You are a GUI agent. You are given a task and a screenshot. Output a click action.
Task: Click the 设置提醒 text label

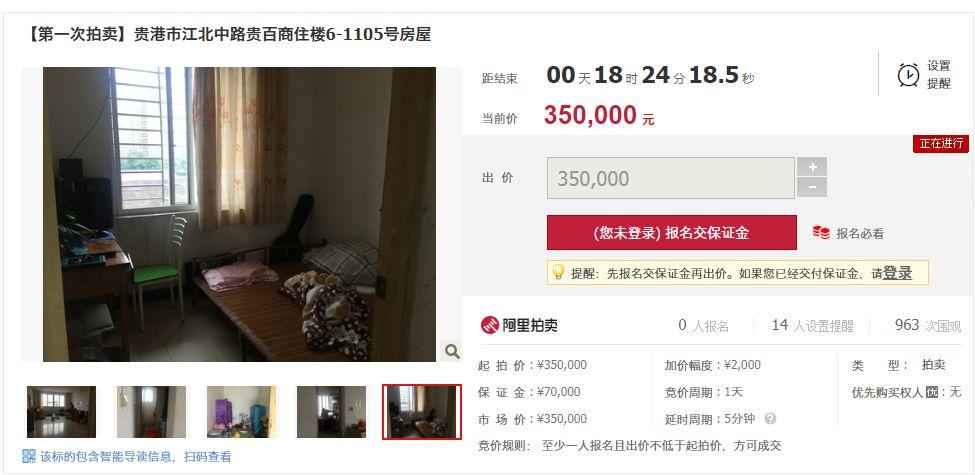tap(938, 75)
